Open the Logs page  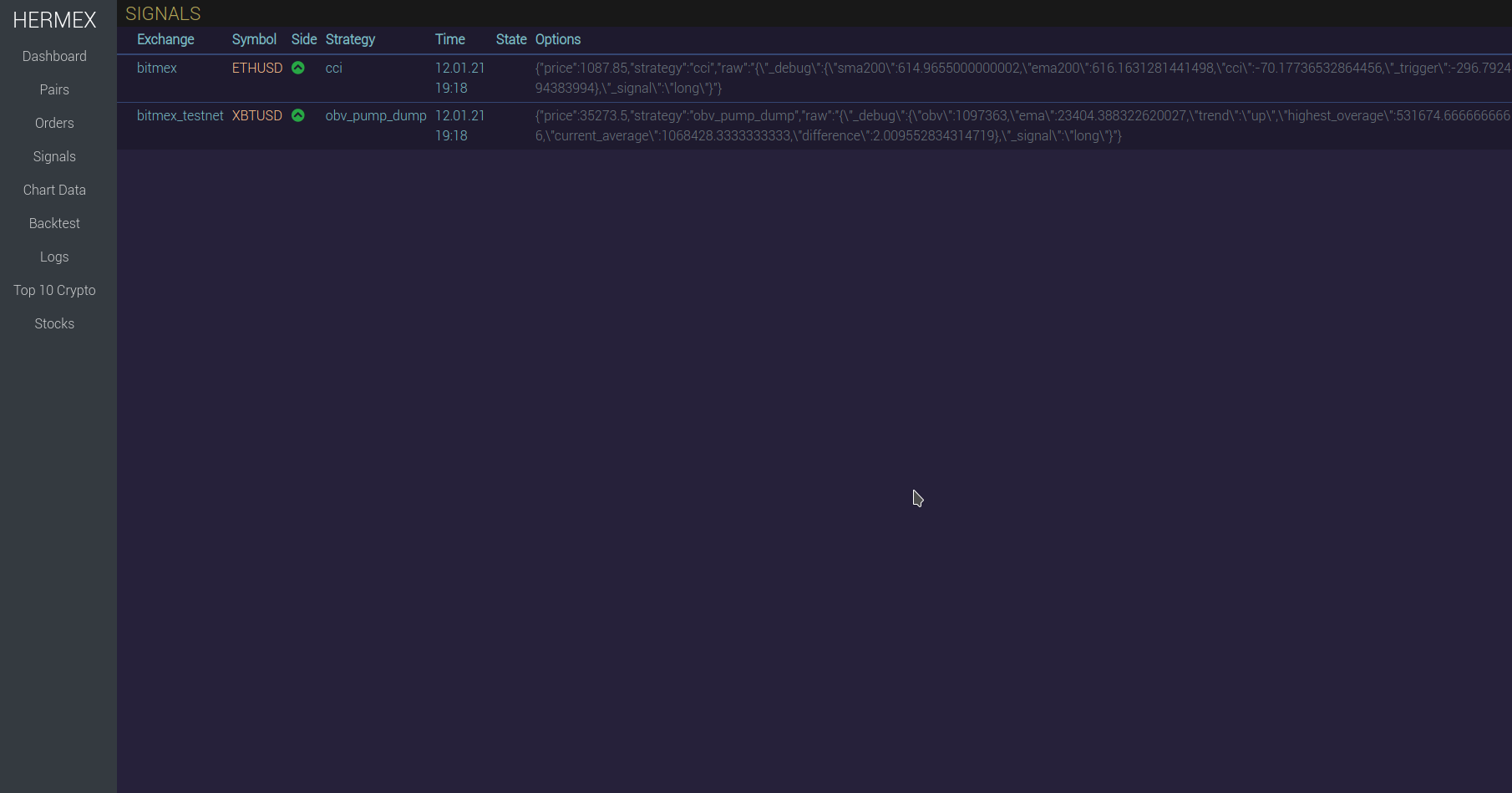tap(54, 257)
